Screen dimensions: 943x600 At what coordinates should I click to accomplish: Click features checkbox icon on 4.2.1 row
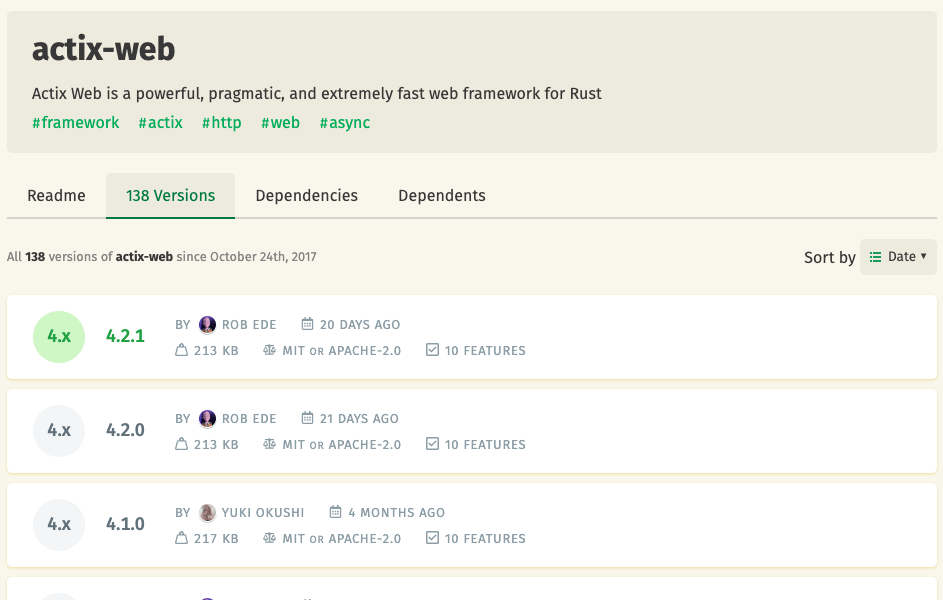click(x=432, y=350)
